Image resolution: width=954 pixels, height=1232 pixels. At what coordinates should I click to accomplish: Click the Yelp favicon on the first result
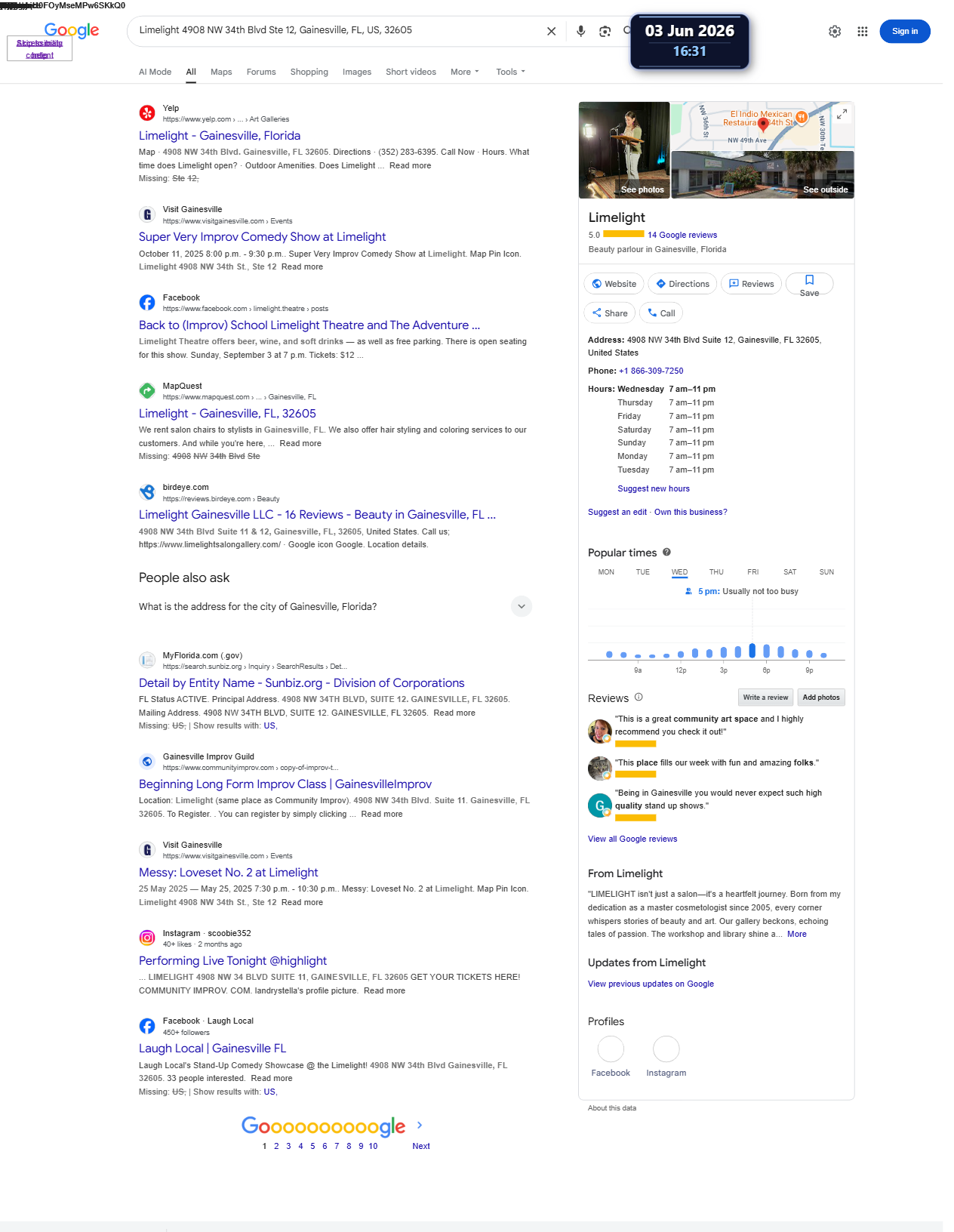pos(147,113)
